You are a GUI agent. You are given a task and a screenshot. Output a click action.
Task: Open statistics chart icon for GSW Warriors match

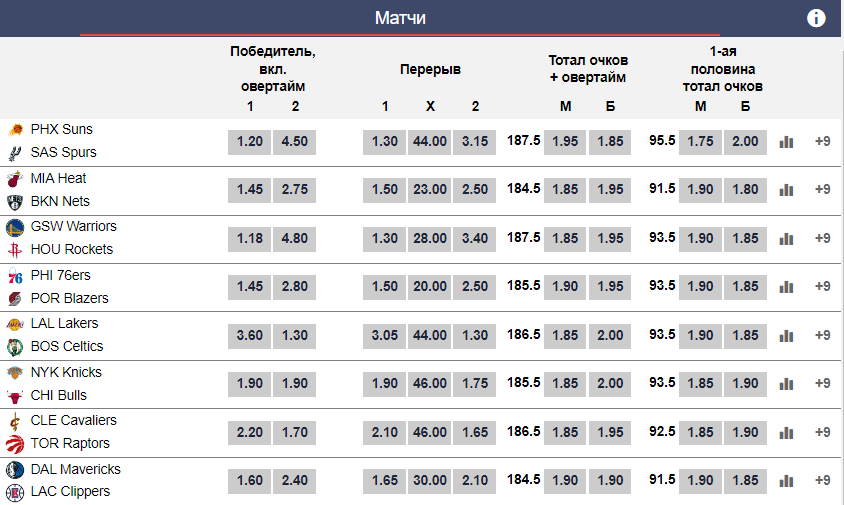point(786,239)
